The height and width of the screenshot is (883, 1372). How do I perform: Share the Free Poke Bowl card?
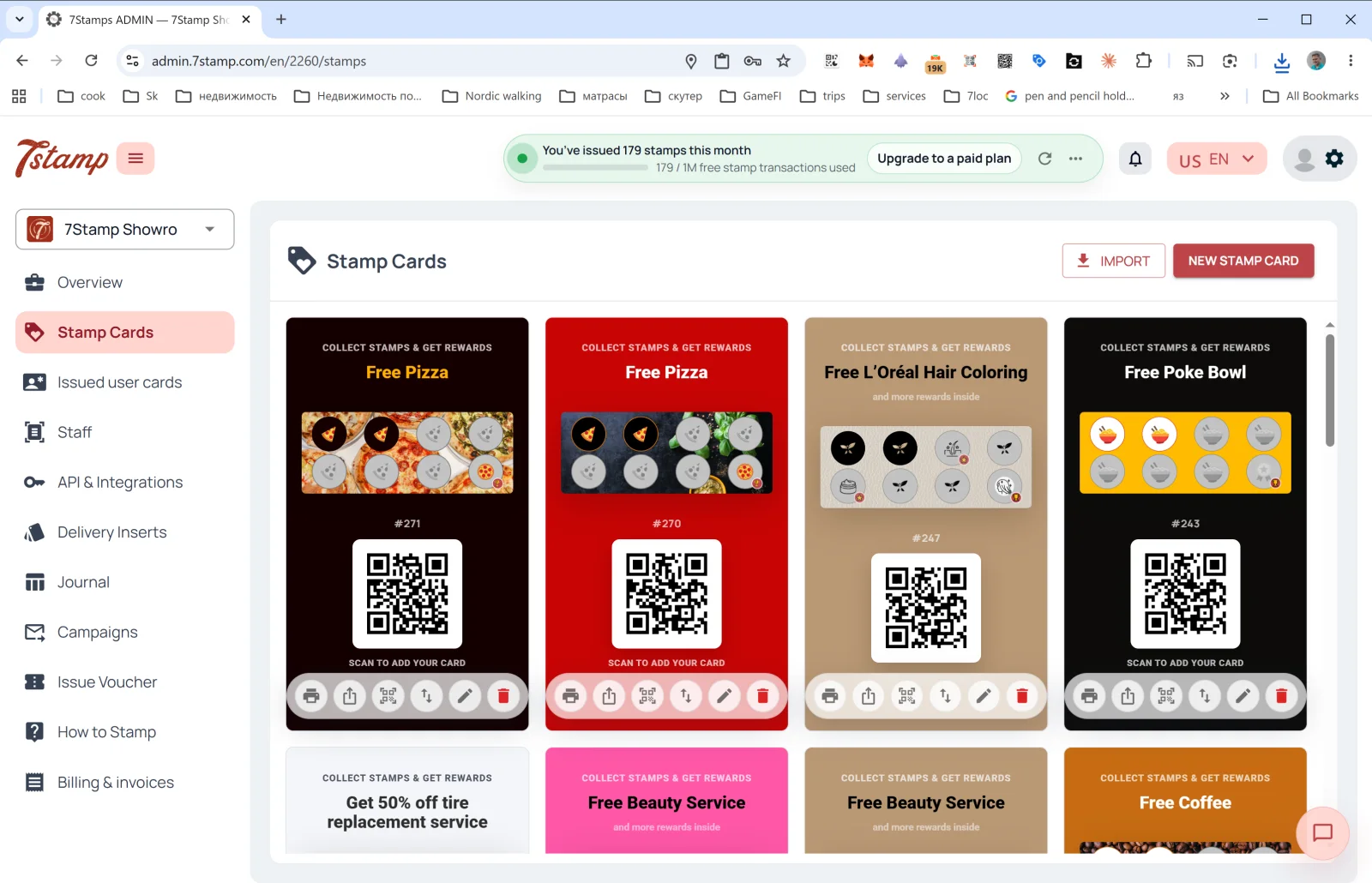click(x=1128, y=696)
